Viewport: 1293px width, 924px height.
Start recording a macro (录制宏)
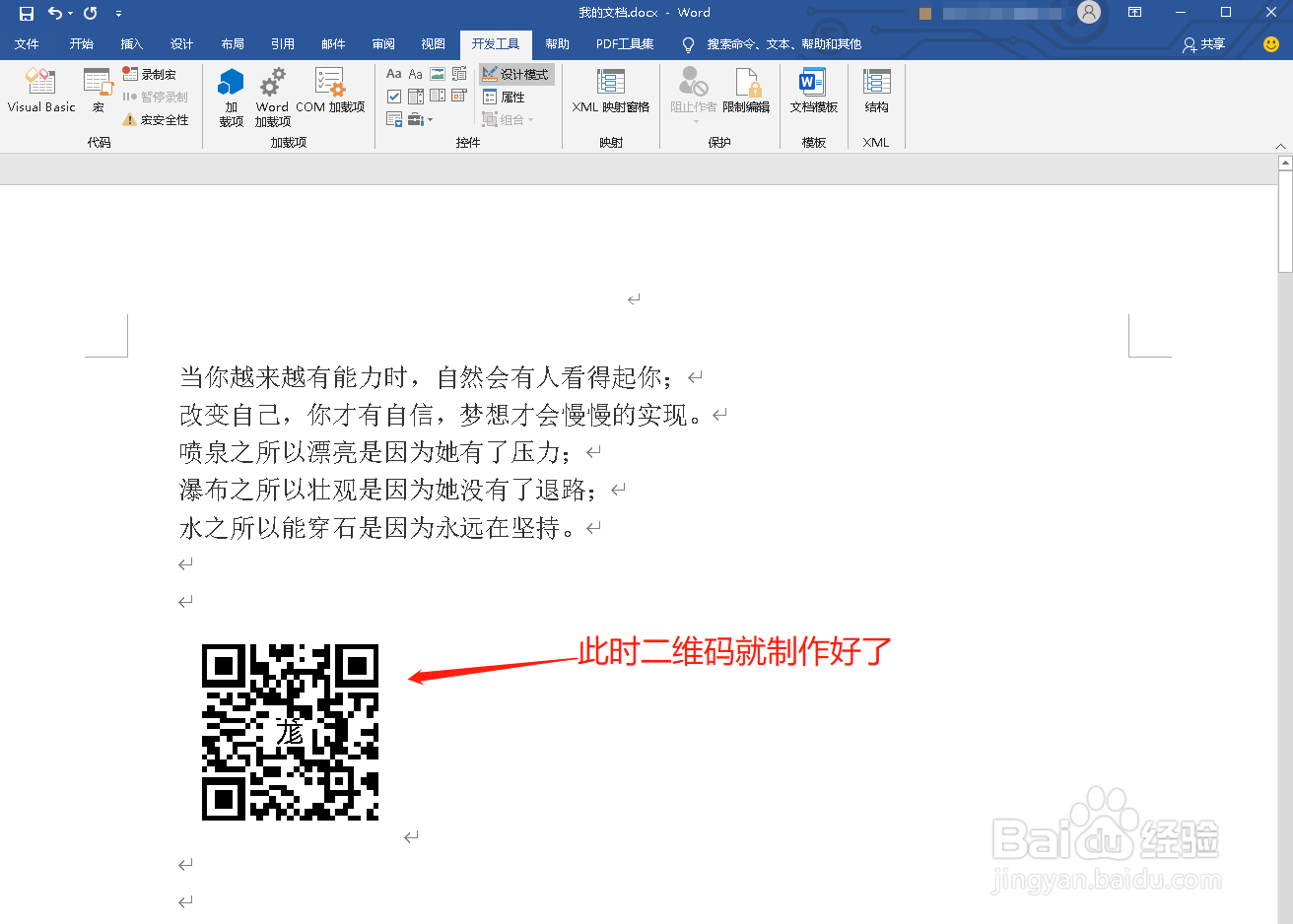point(150,74)
